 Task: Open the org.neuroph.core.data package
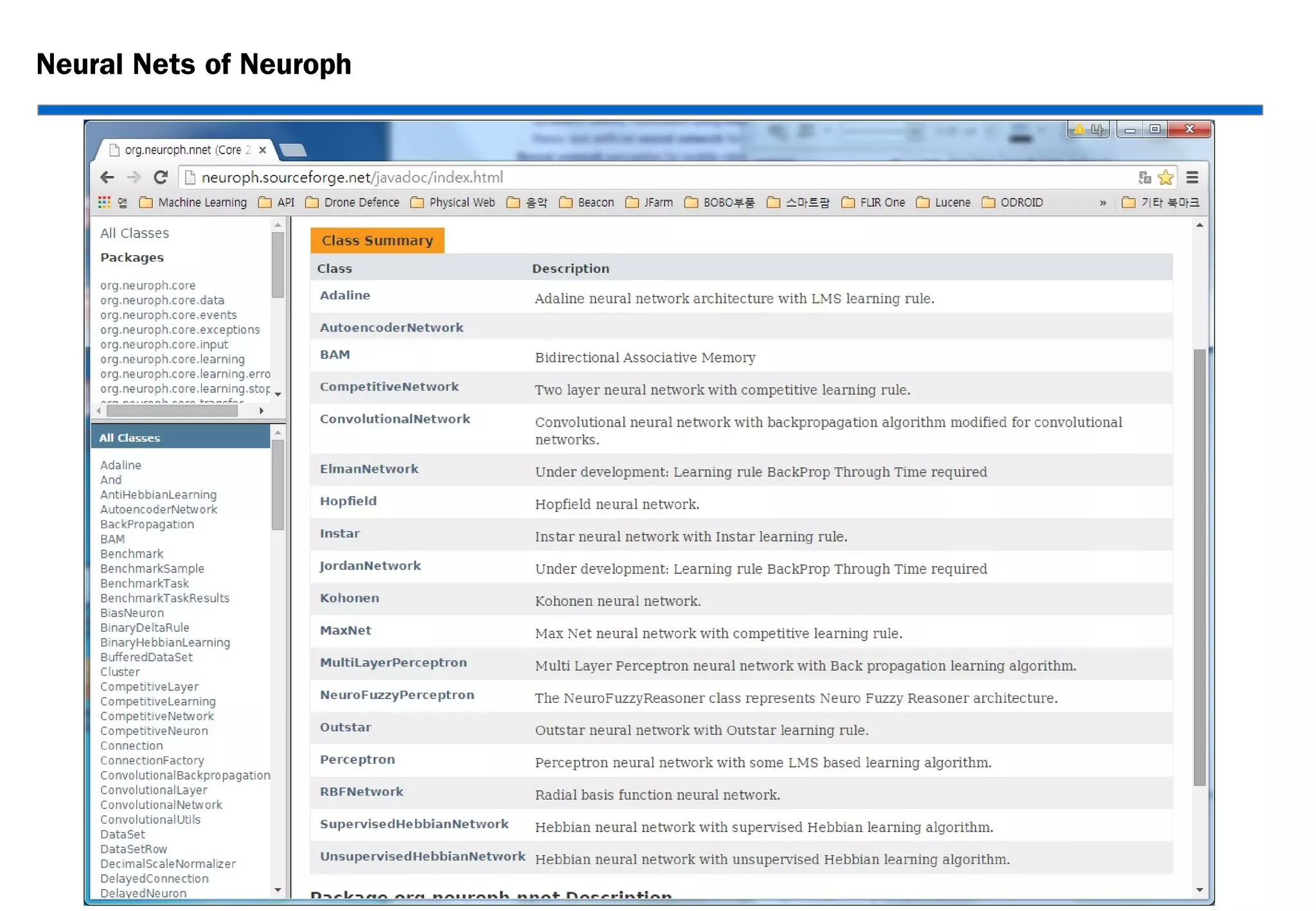pos(162,300)
